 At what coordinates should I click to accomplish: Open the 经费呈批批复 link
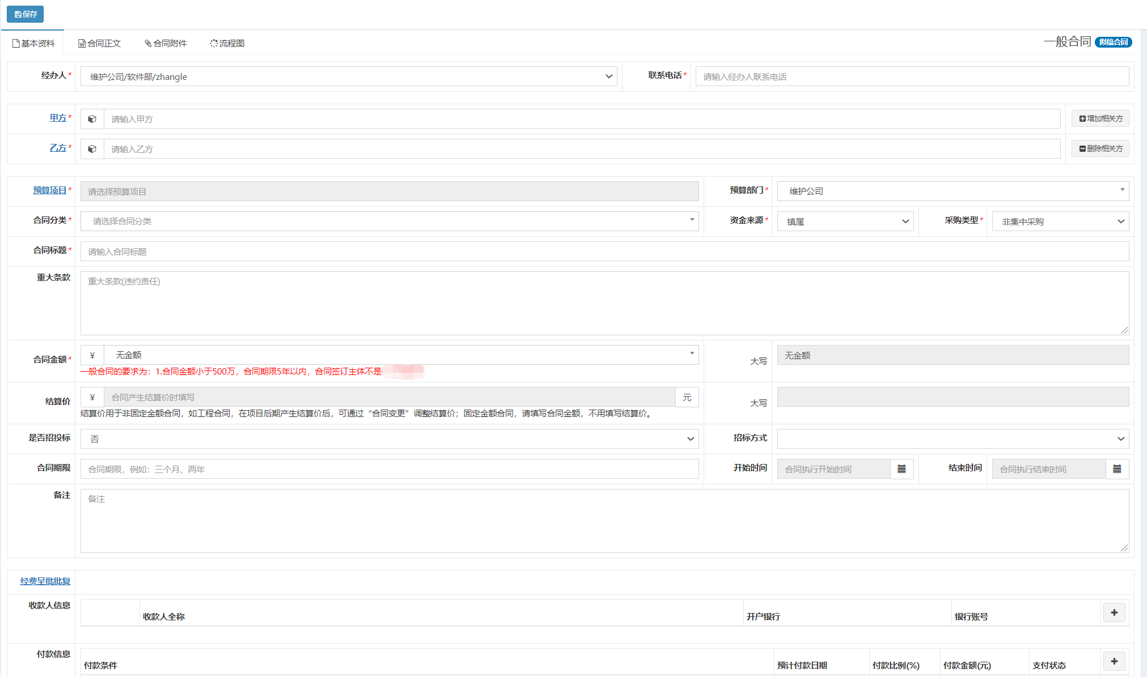point(45,581)
